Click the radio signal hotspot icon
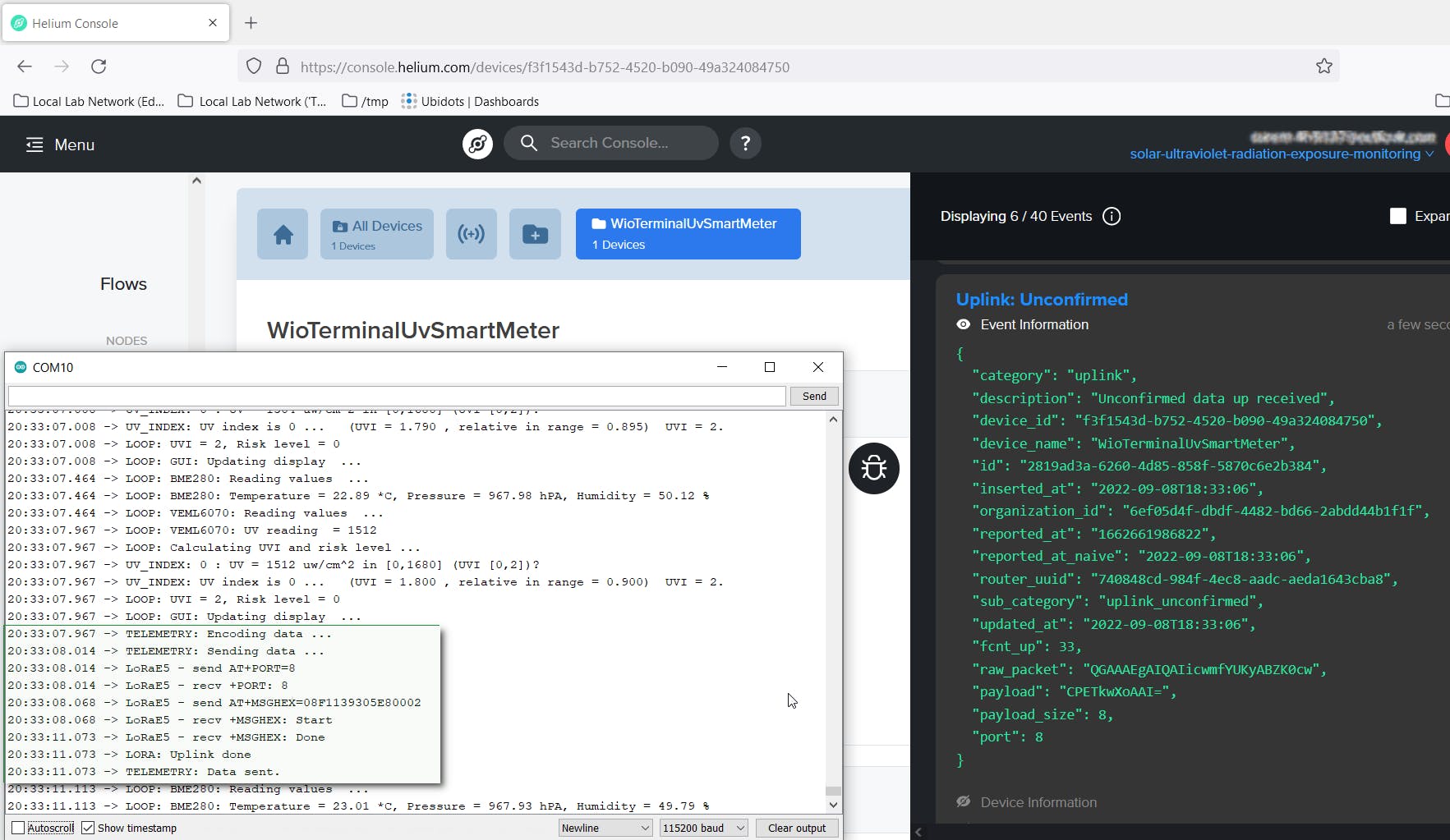The height and width of the screenshot is (840, 1450). (472, 234)
